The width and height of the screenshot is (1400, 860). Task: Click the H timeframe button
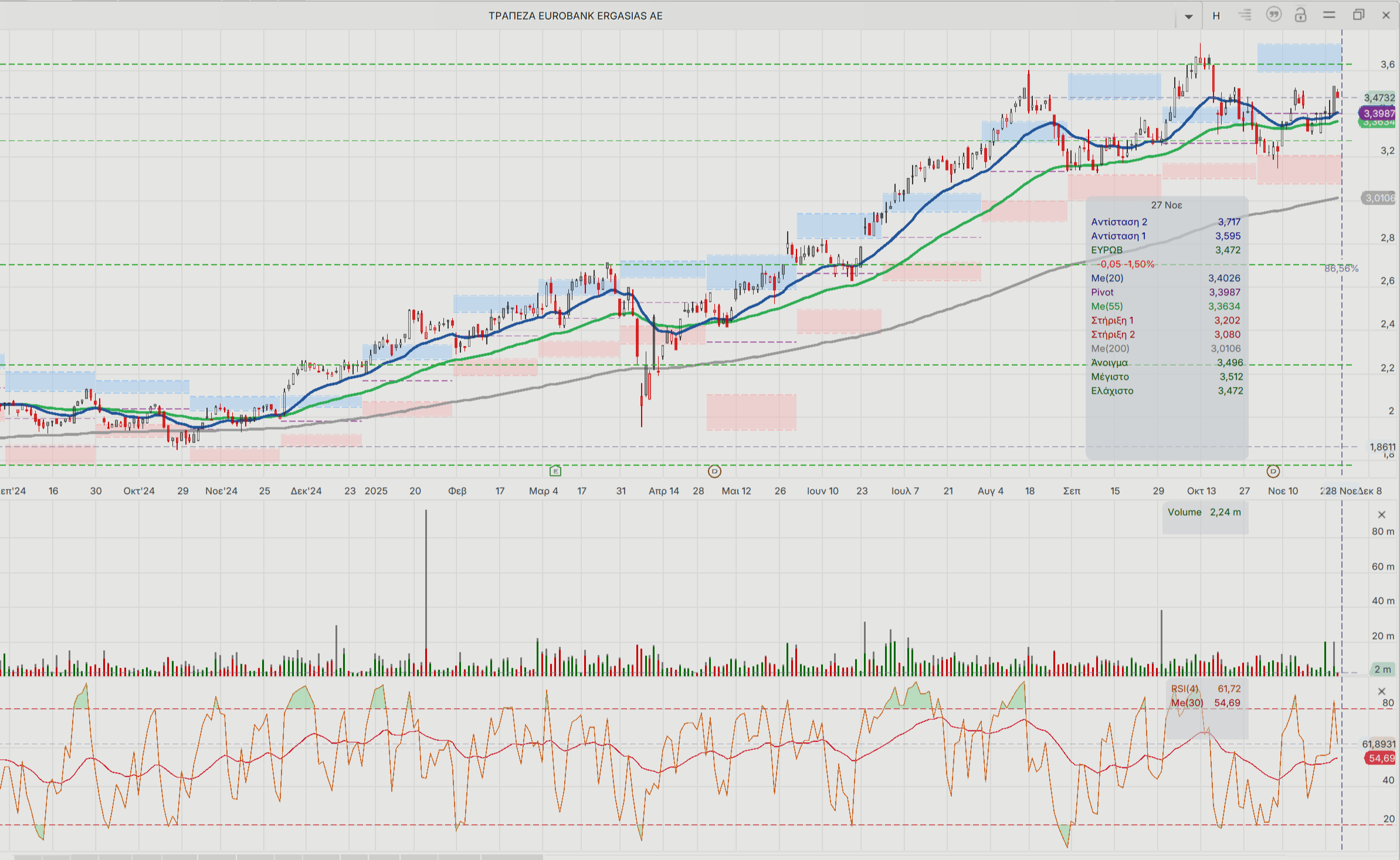click(x=1216, y=16)
